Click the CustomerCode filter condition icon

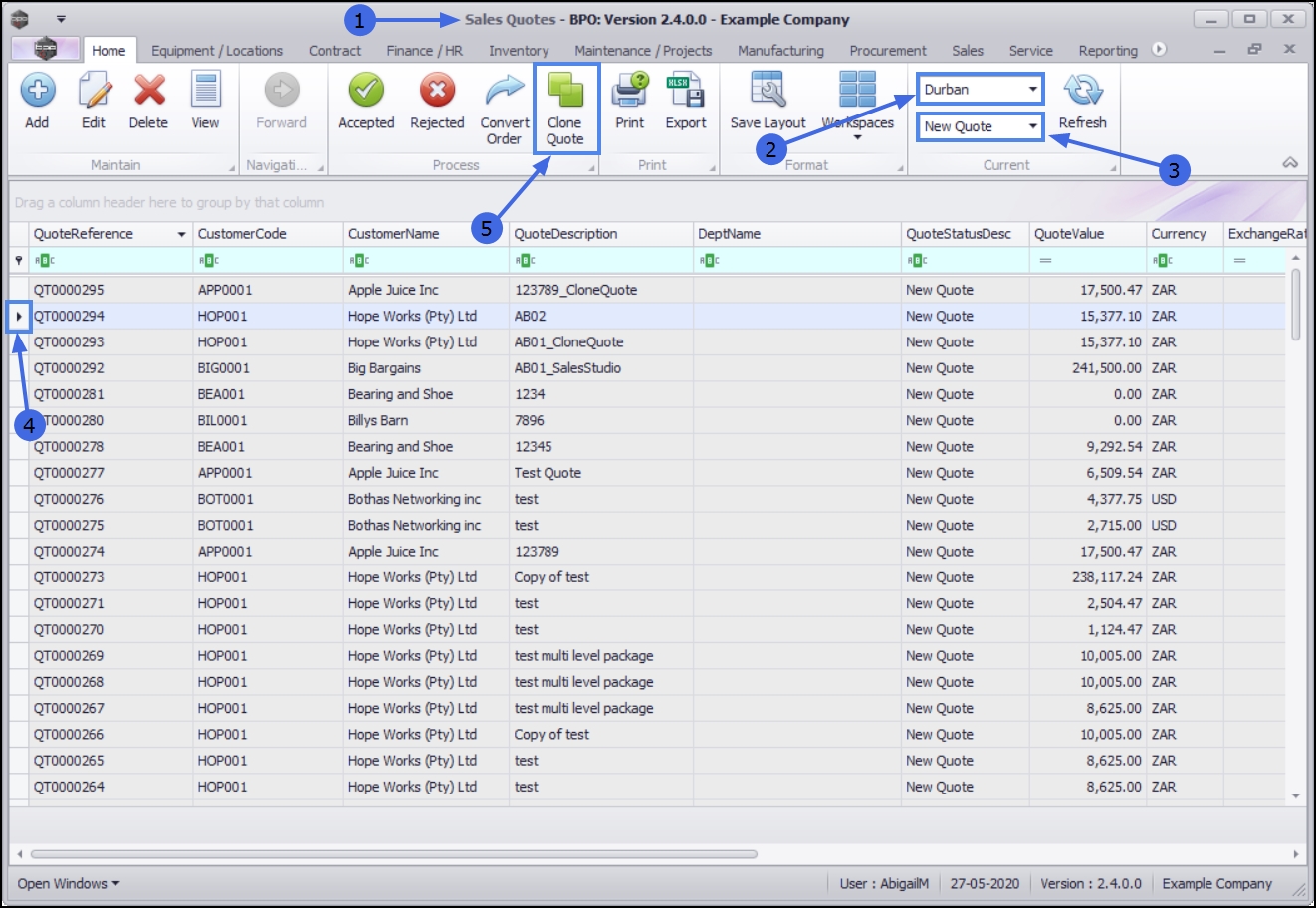tap(208, 261)
